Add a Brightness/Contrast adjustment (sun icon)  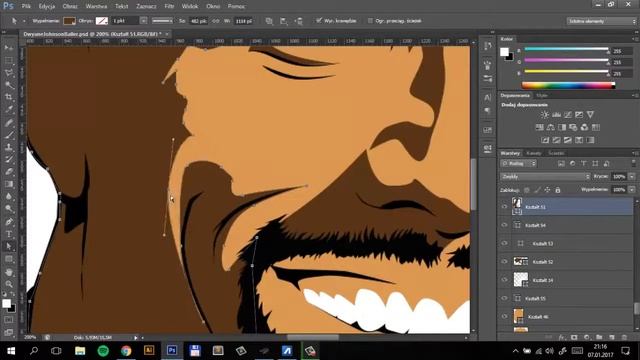click(544, 115)
